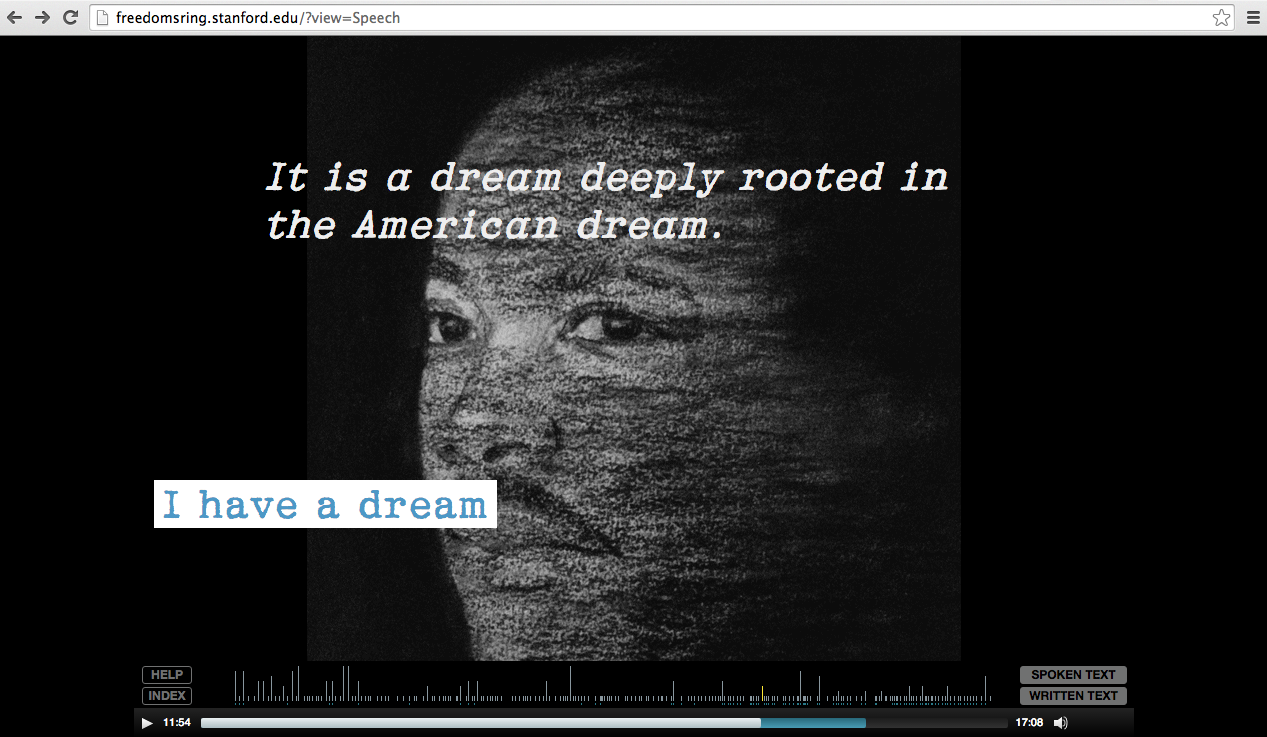Play the speech audio
1267x737 pixels.
point(147,723)
